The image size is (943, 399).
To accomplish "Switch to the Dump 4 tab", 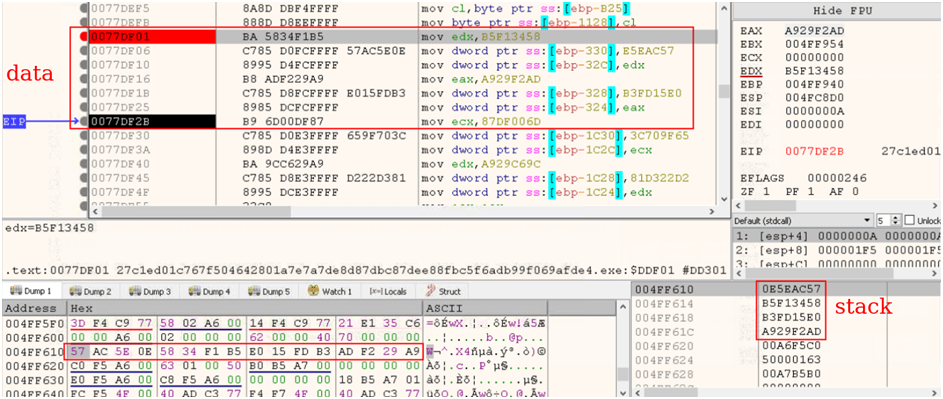I will (x=208, y=291).
